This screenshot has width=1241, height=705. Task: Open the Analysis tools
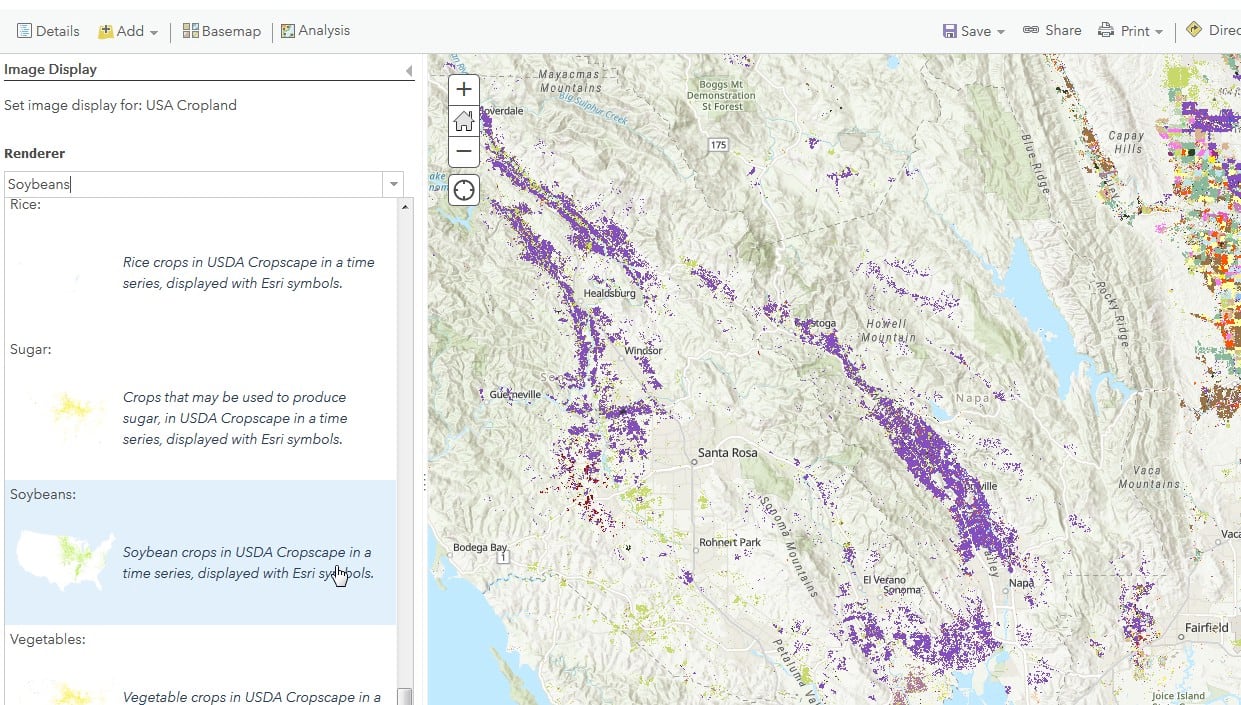point(315,31)
